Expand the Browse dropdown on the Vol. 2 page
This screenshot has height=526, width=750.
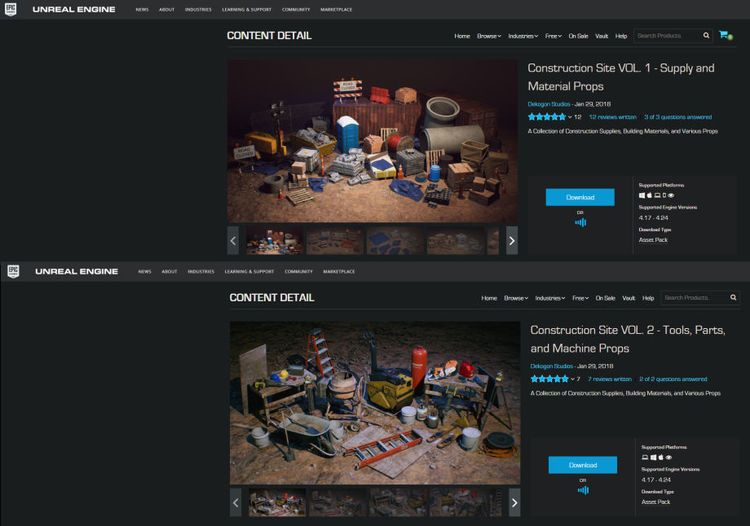[x=516, y=298]
